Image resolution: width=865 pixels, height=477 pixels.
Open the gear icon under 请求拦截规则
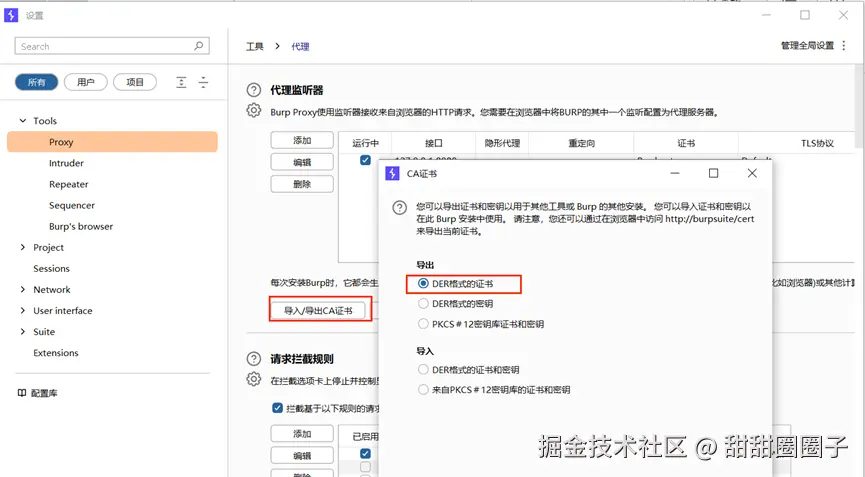tap(254, 379)
